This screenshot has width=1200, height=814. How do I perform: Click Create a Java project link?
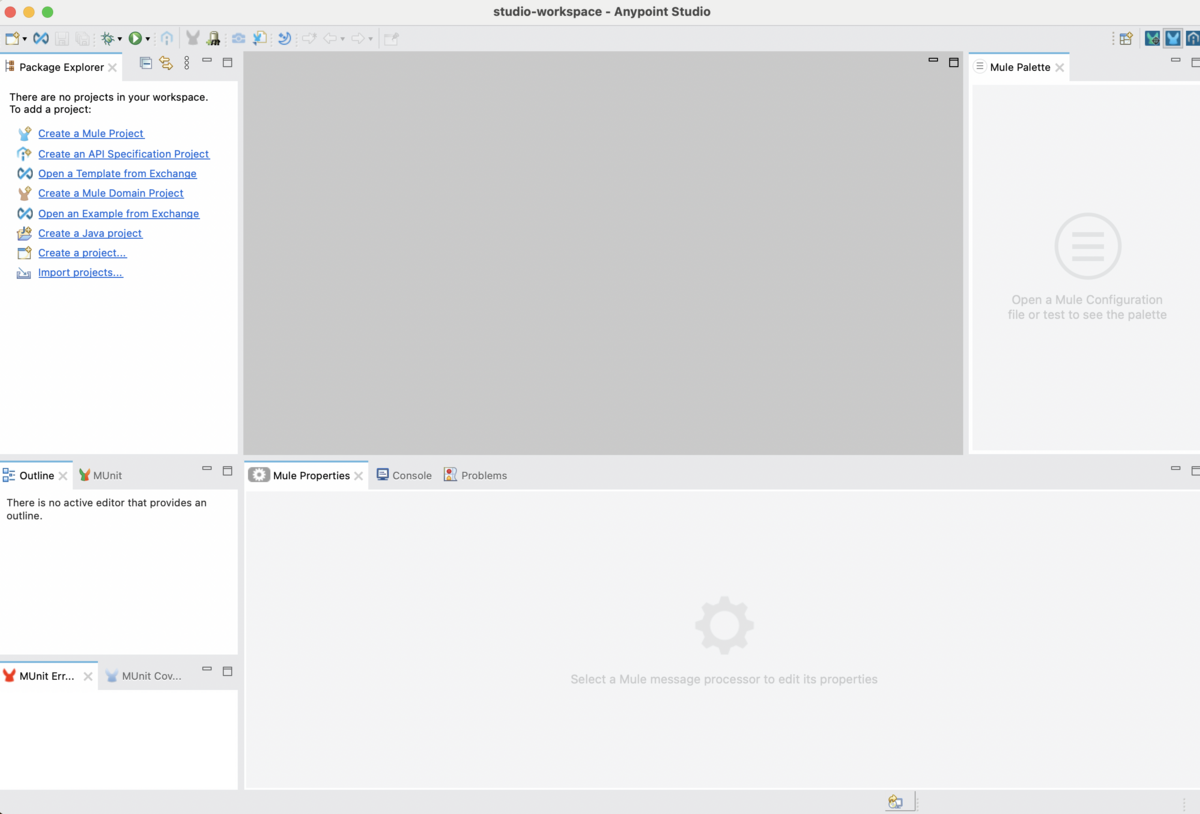point(90,233)
